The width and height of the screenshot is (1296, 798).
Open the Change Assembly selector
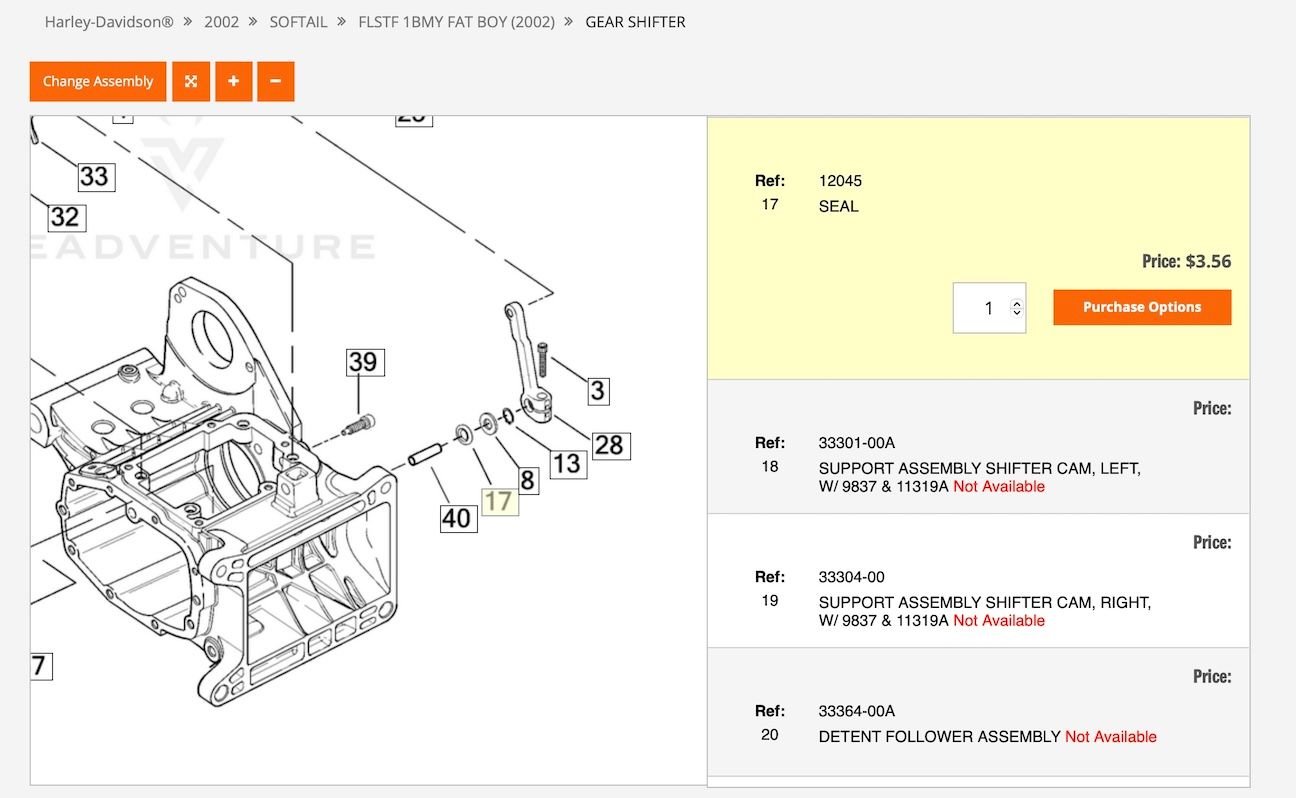click(x=98, y=81)
